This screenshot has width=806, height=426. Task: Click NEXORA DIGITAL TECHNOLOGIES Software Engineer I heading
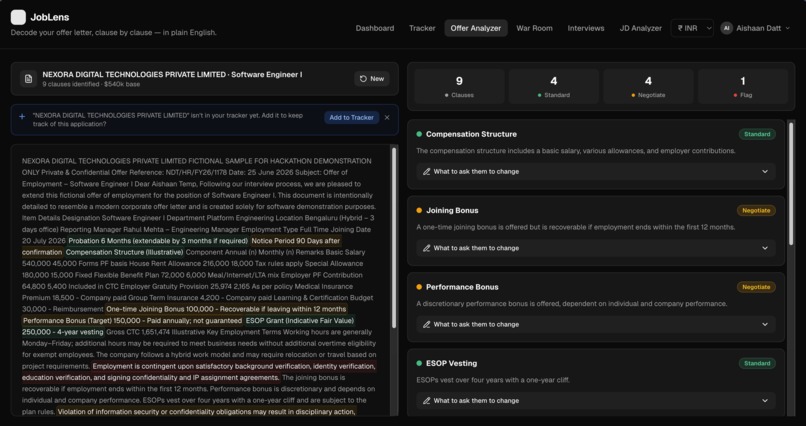172,75
